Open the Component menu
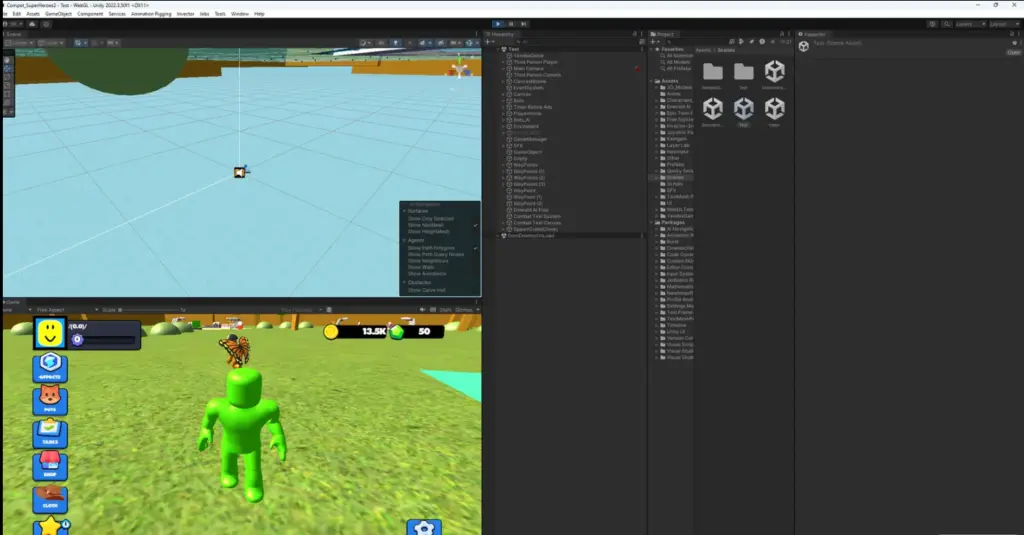 90,14
